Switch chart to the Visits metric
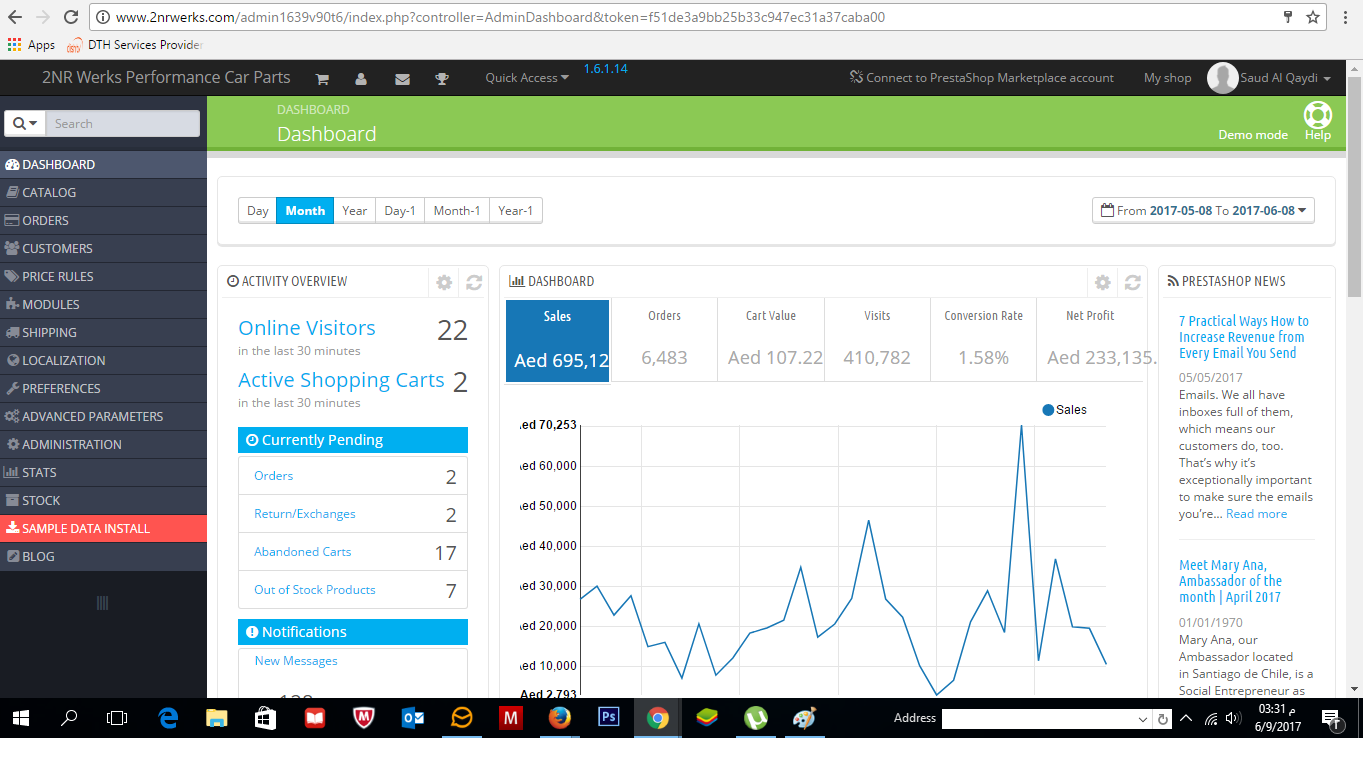Viewport: 1366px width, 768px height. click(x=877, y=340)
